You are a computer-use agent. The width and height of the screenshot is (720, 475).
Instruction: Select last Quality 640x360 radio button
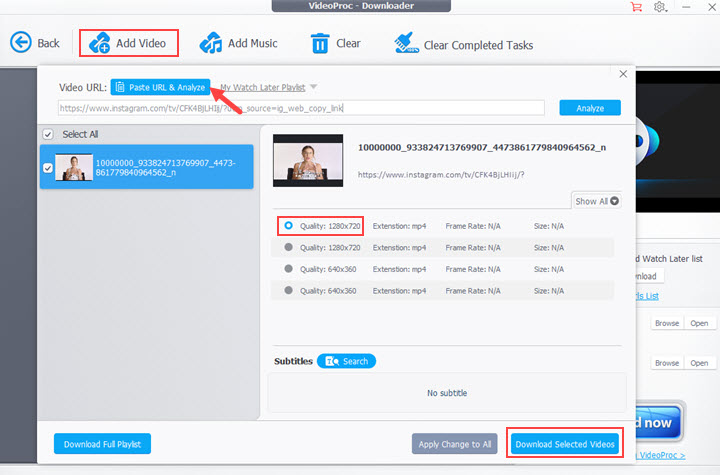288,290
